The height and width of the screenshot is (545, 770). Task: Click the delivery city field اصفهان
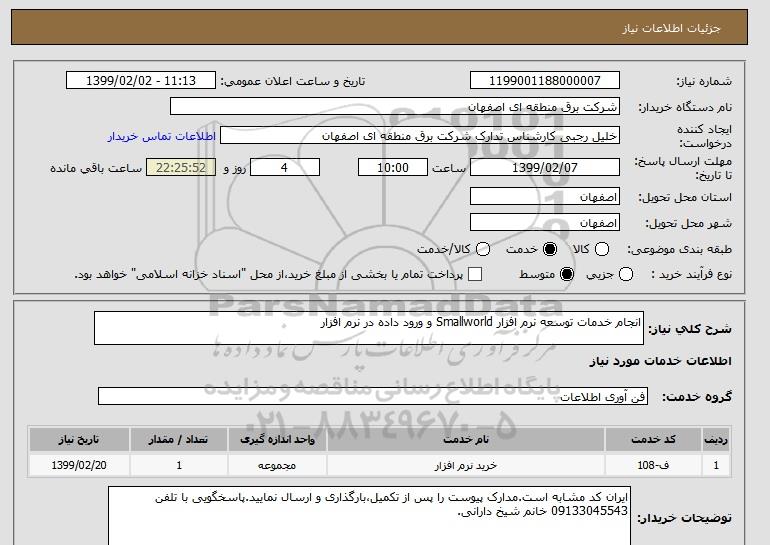pyautogui.click(x=545, y=222)
